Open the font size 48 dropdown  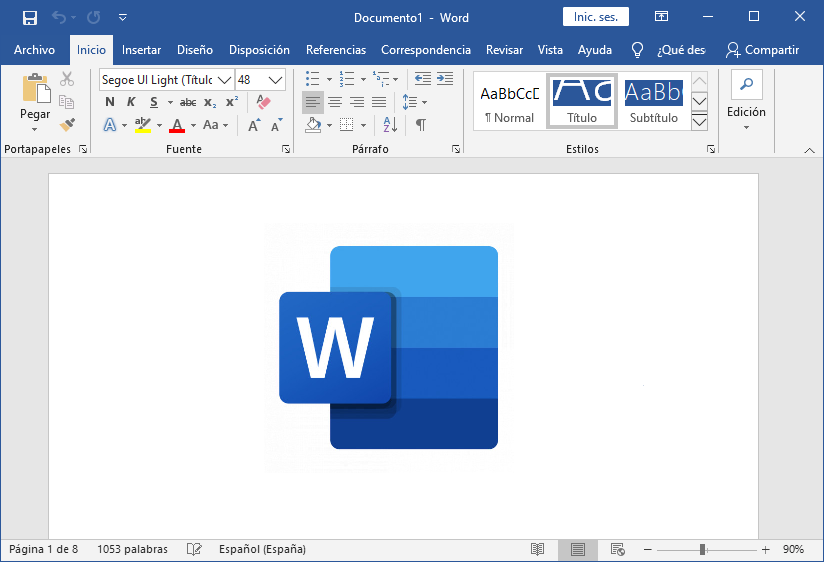pos(275,80)
